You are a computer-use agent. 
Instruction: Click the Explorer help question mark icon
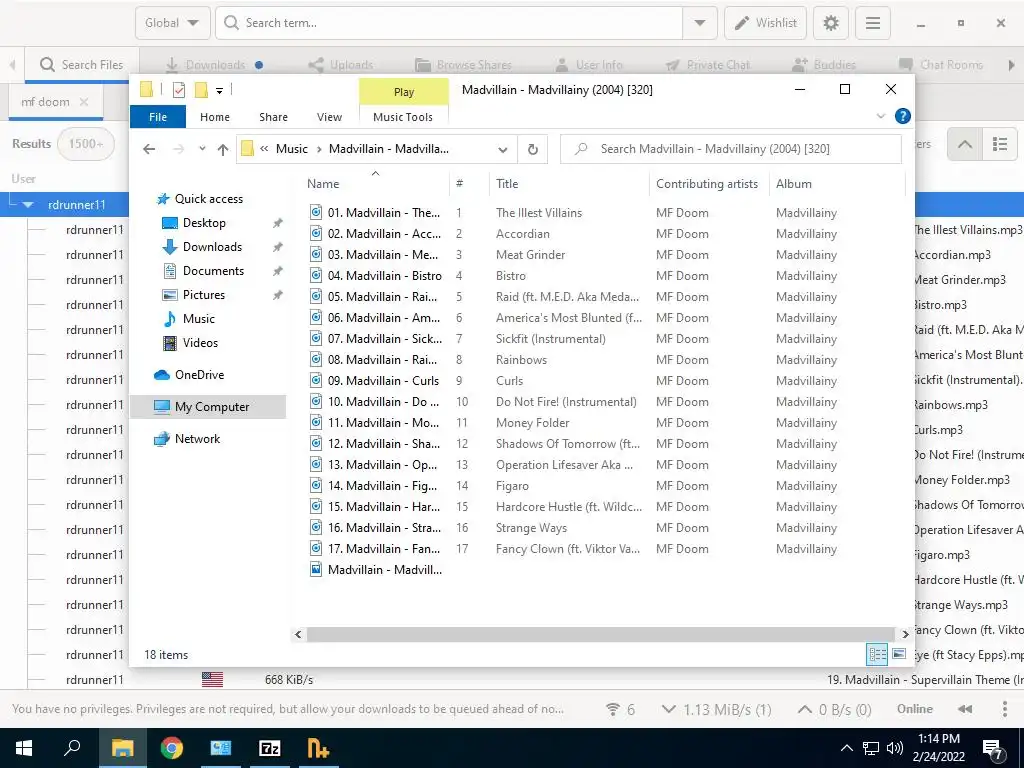coord(903,116)
